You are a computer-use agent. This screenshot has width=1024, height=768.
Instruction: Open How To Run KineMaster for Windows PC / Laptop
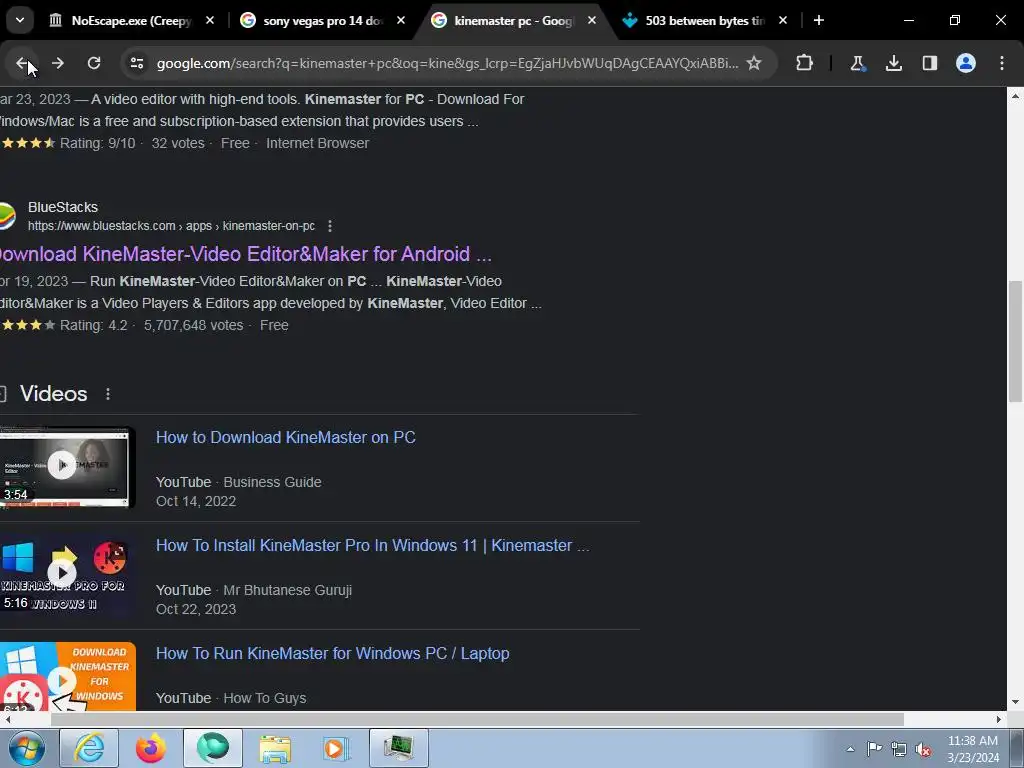[332, 653]
